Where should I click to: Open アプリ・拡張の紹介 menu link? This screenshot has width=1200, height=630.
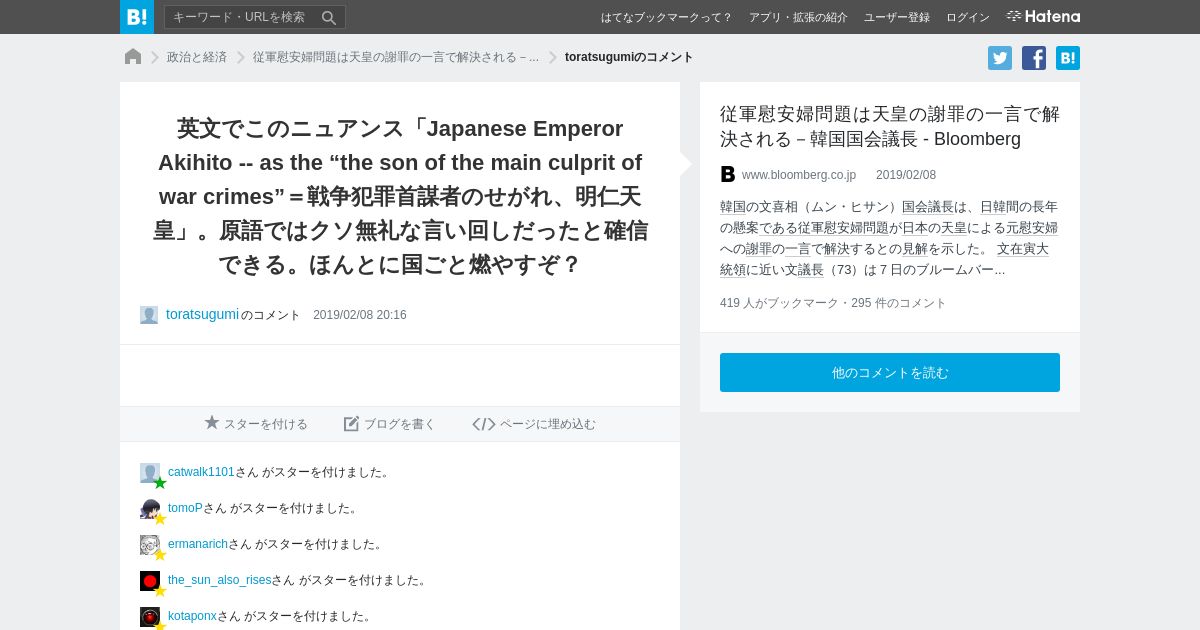[x=798, y=17]
